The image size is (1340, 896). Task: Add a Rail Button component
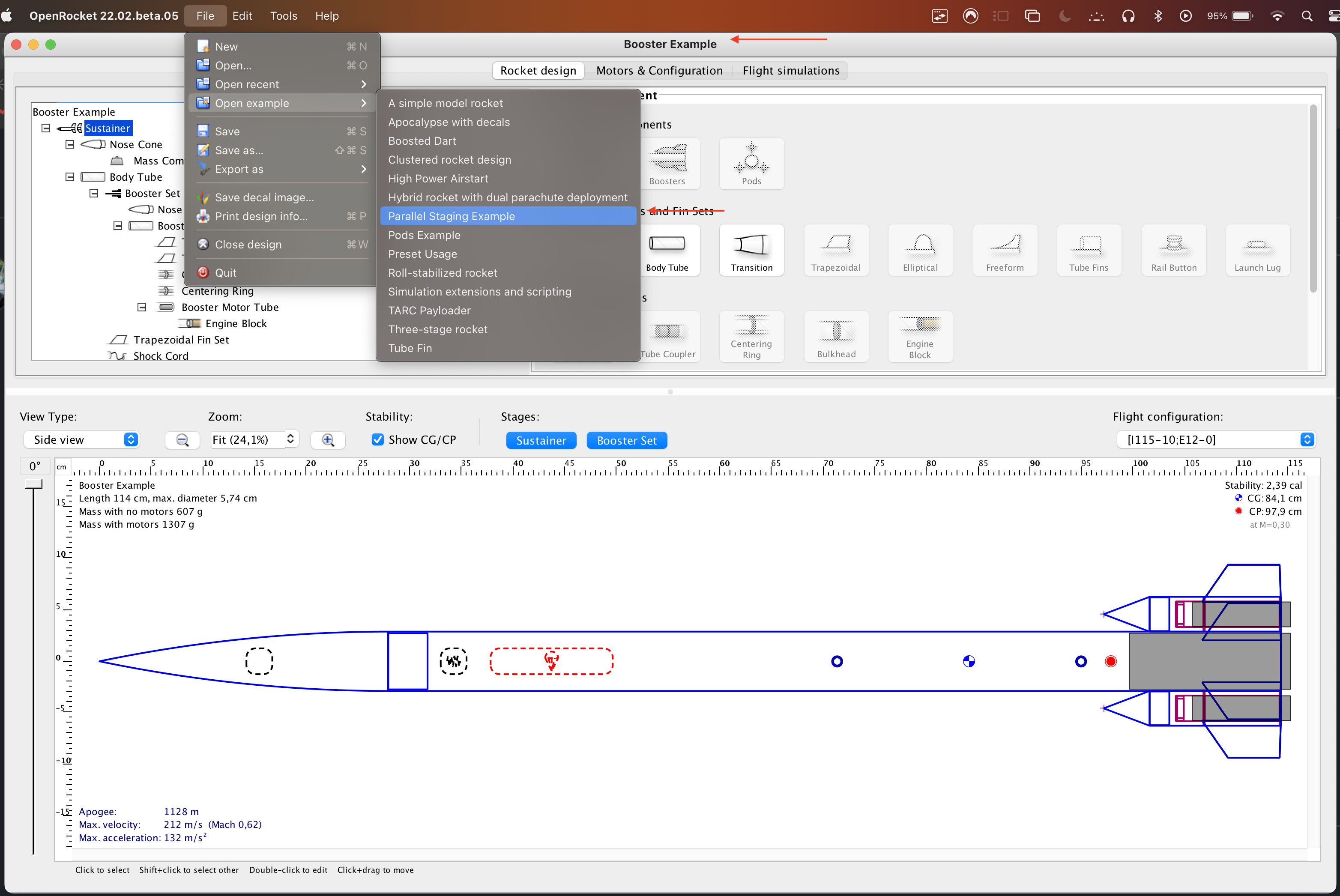pyautogui.click(x=1173, y=250)
